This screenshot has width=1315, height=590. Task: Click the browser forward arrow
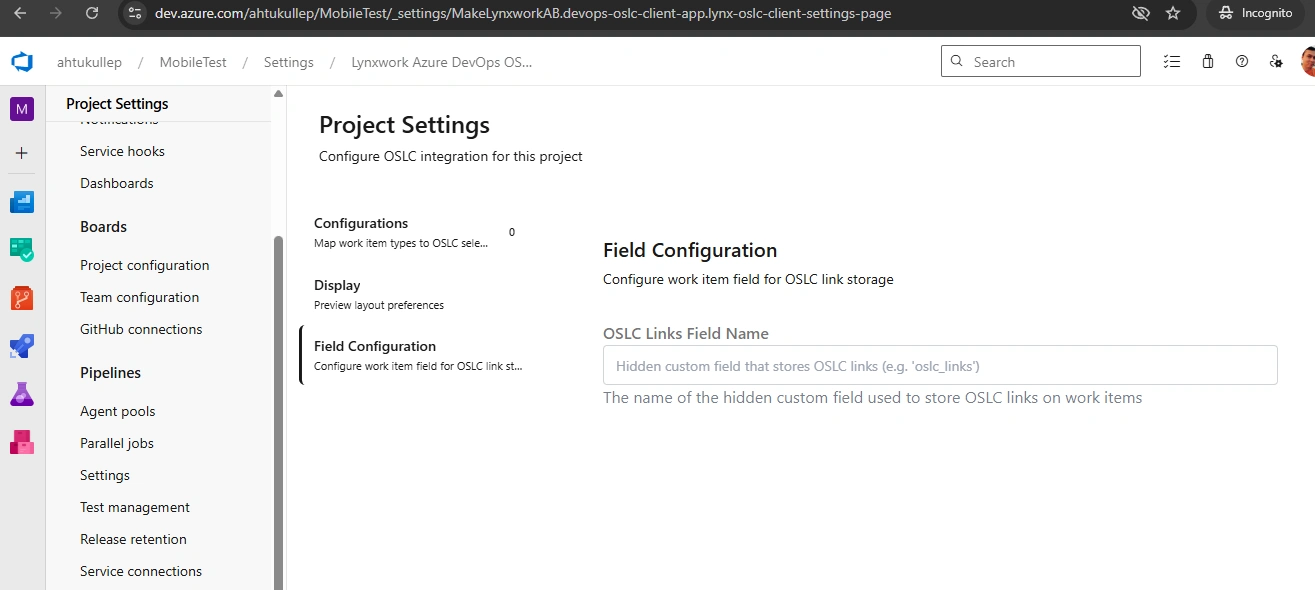point(56,13)
